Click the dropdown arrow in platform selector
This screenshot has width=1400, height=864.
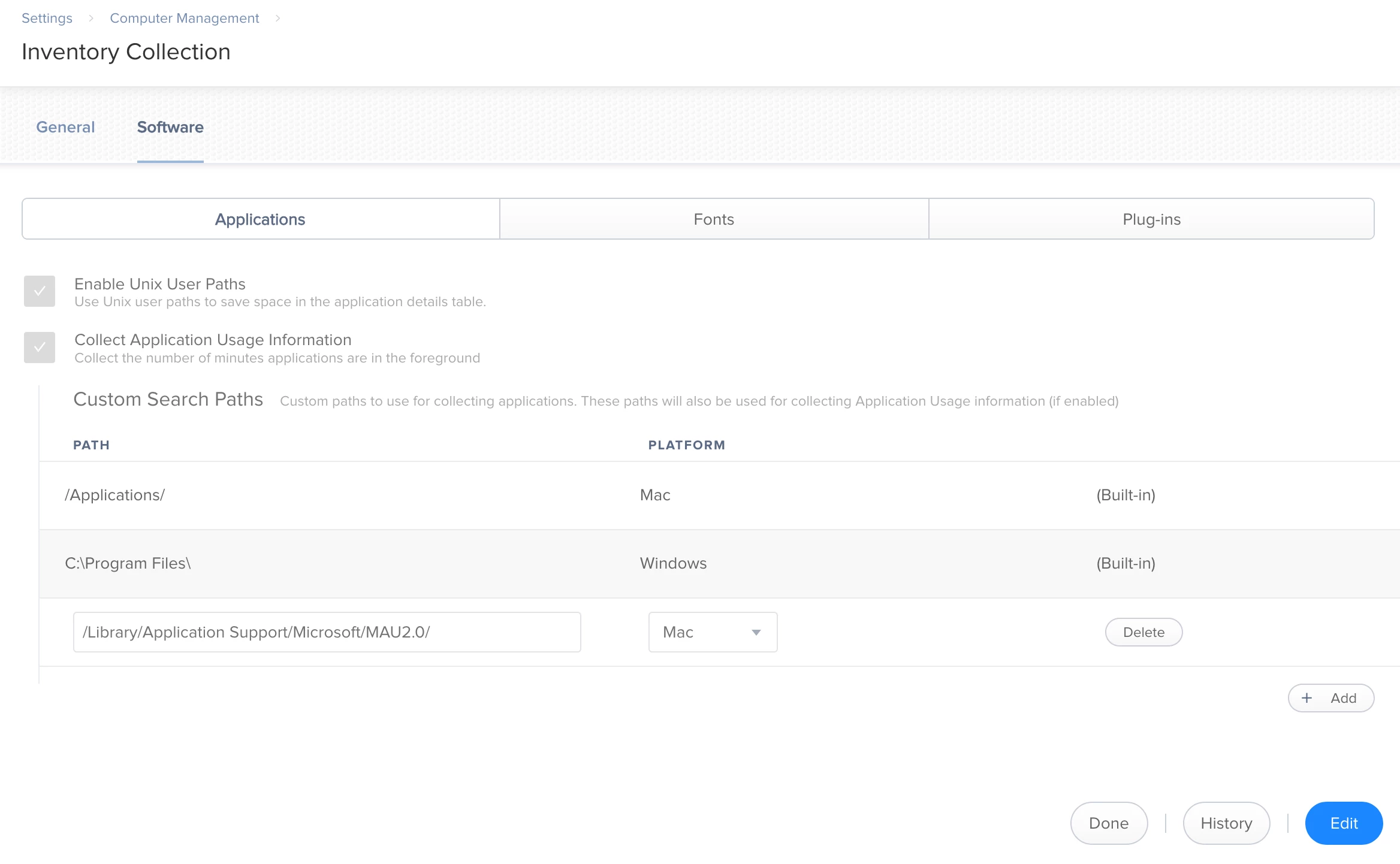[756, 633]
